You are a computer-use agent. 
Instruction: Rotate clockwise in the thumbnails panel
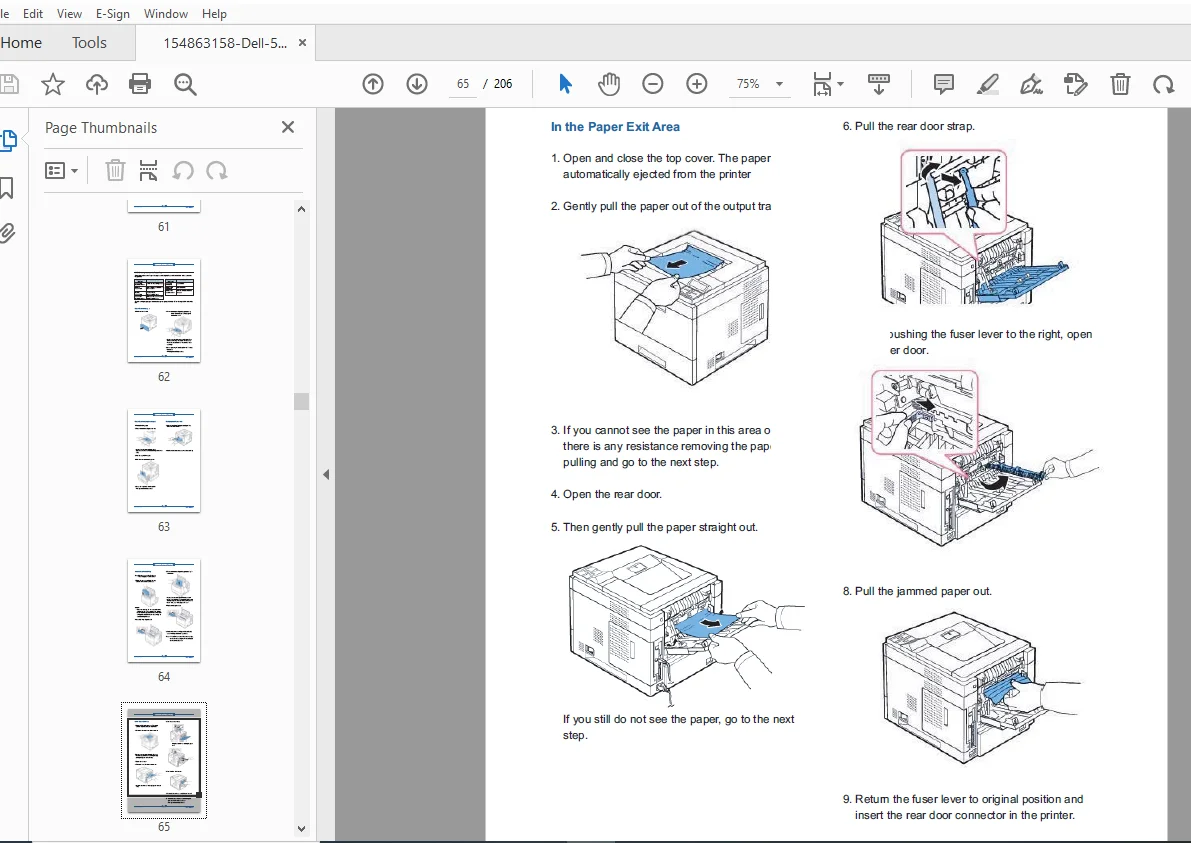click(216, 170)
